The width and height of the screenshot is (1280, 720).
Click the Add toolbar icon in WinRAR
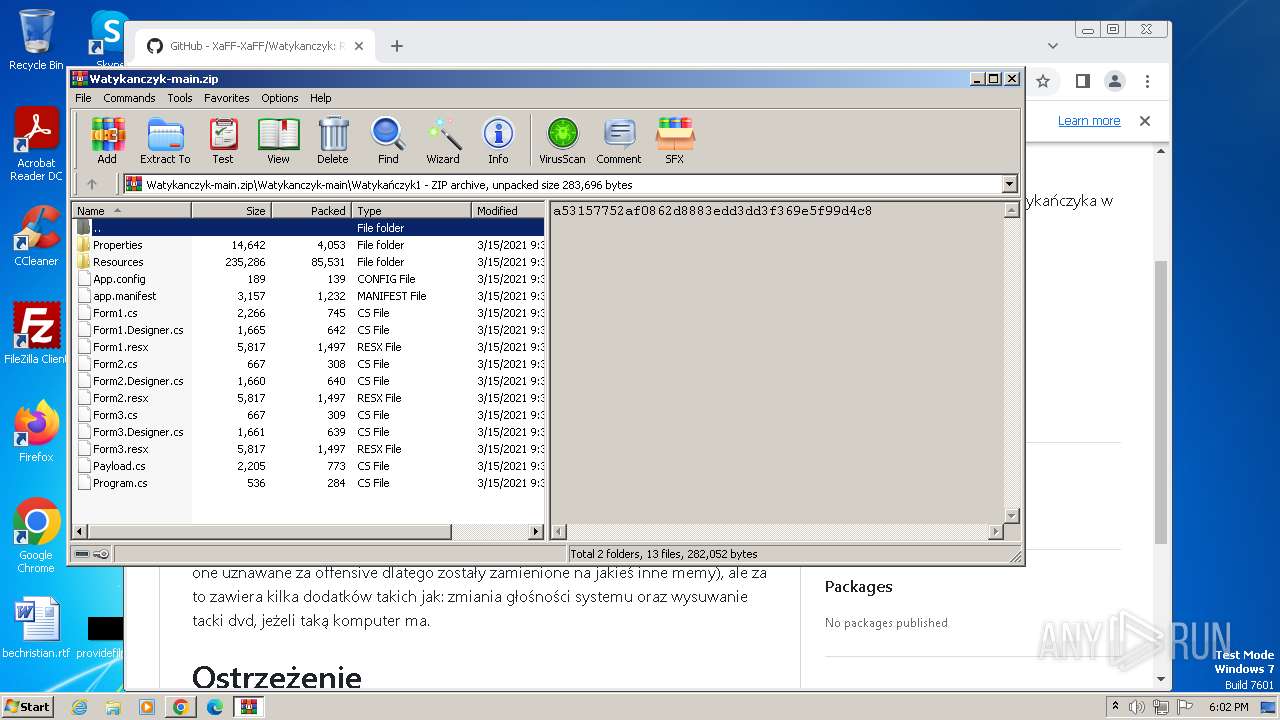pos(107,140)
